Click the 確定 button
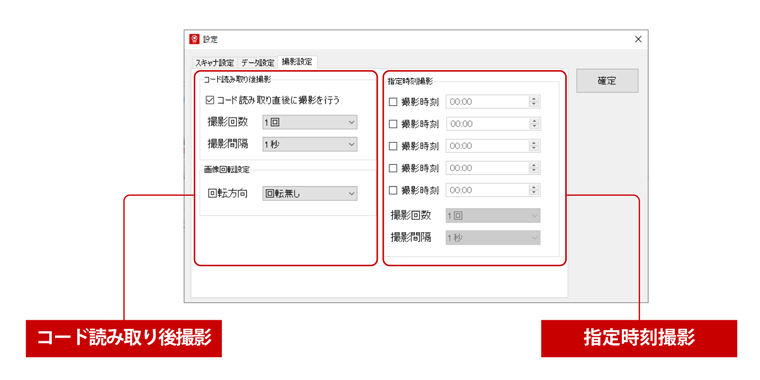760x380 pixels. 607,81
